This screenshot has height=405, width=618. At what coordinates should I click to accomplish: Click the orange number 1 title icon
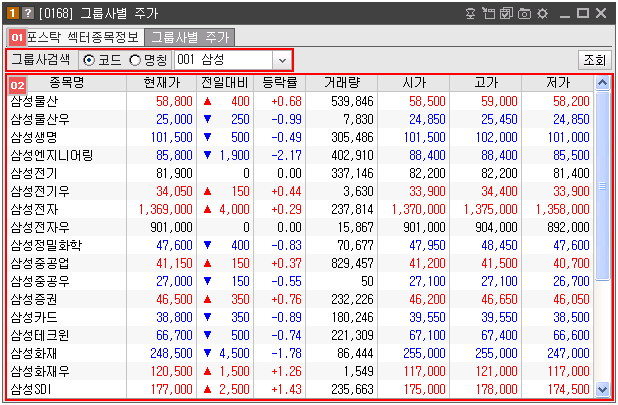(x=13, y=13)
